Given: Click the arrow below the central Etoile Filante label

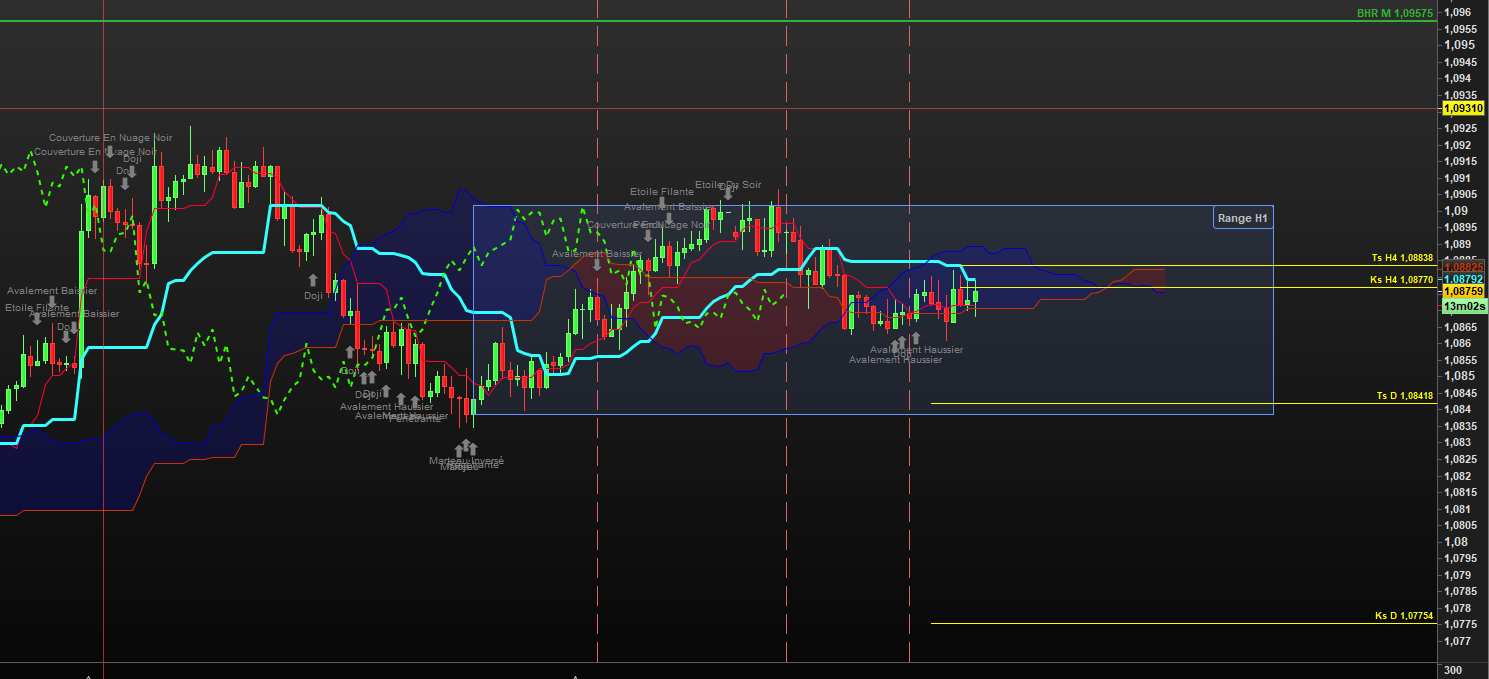Looking at the screenshot, I should click(662, 203).
